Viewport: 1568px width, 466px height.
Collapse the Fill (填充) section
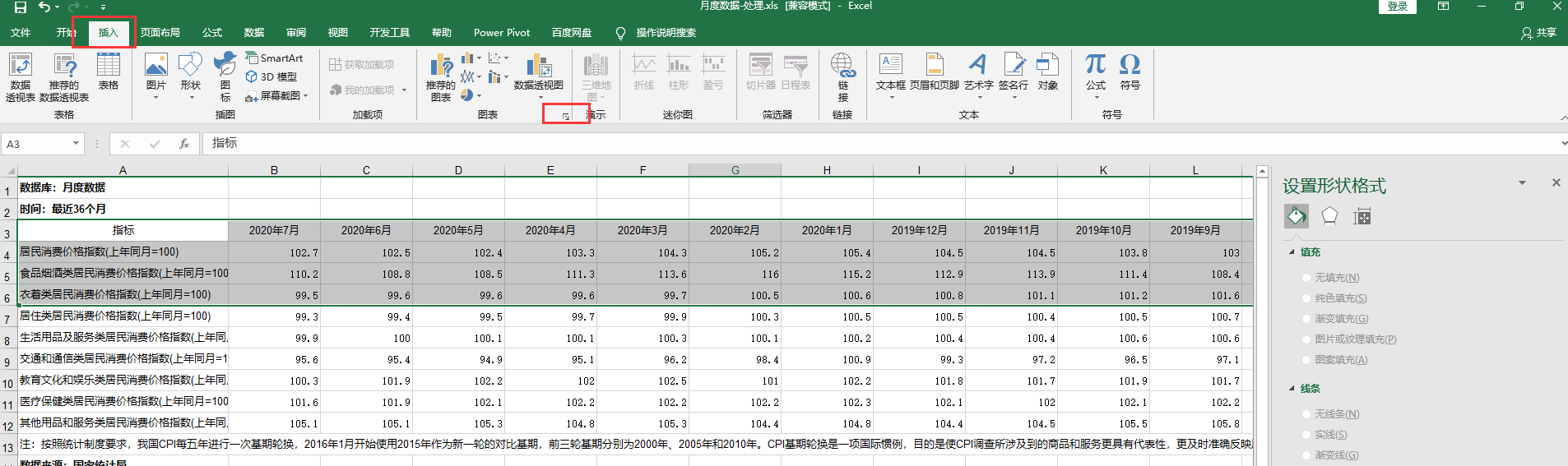pos(1292,252)
